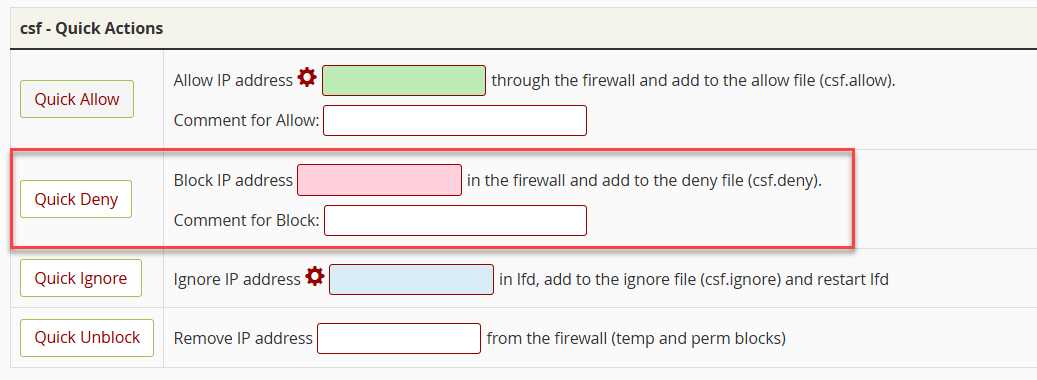Image resolution: width=1037 pixels, height=380 pixels.
Task: Click the csf.deny description text
Action: click(x=644, y=180)
